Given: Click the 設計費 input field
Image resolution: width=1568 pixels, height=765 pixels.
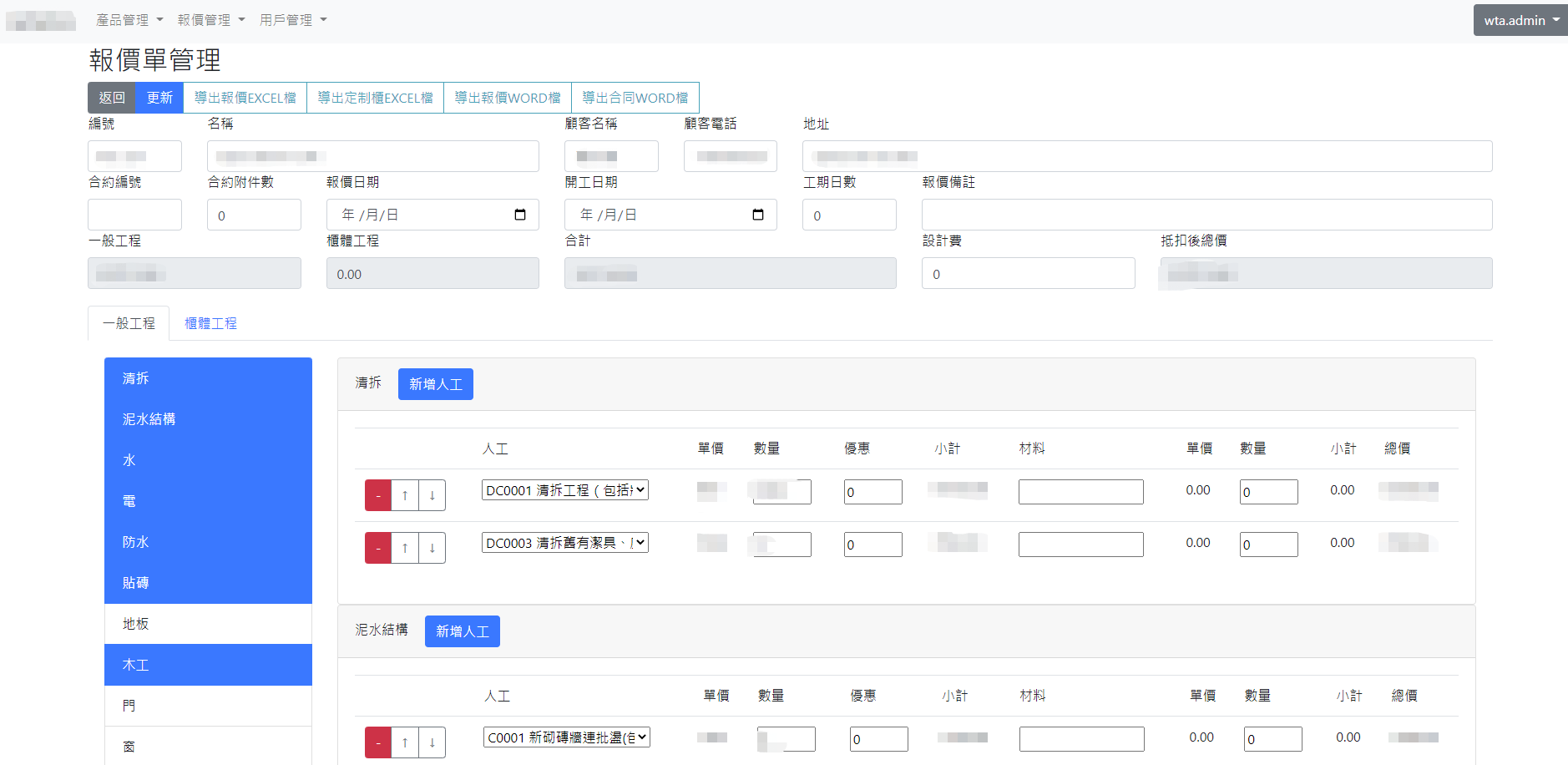Looking at the screenshot, I should click(x=1028, y=273).
